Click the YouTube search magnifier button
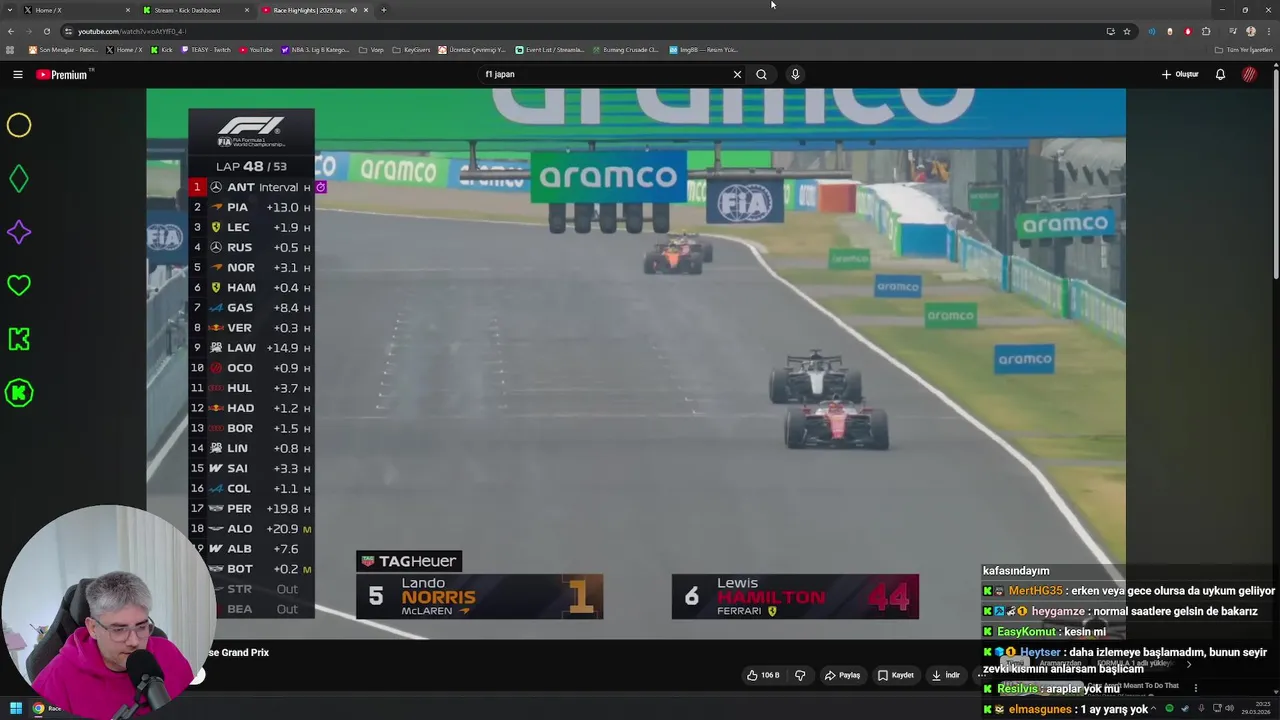 click(x=761, y=74)
